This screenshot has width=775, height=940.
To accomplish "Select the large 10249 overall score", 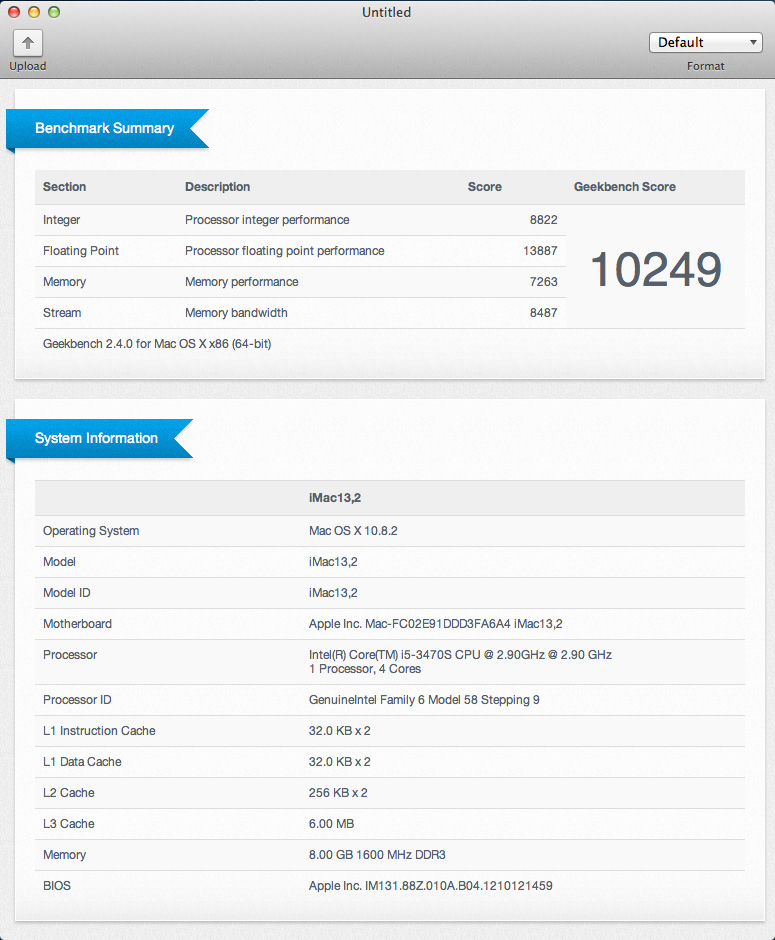I will pyautogui.click(x=655, y=269).
